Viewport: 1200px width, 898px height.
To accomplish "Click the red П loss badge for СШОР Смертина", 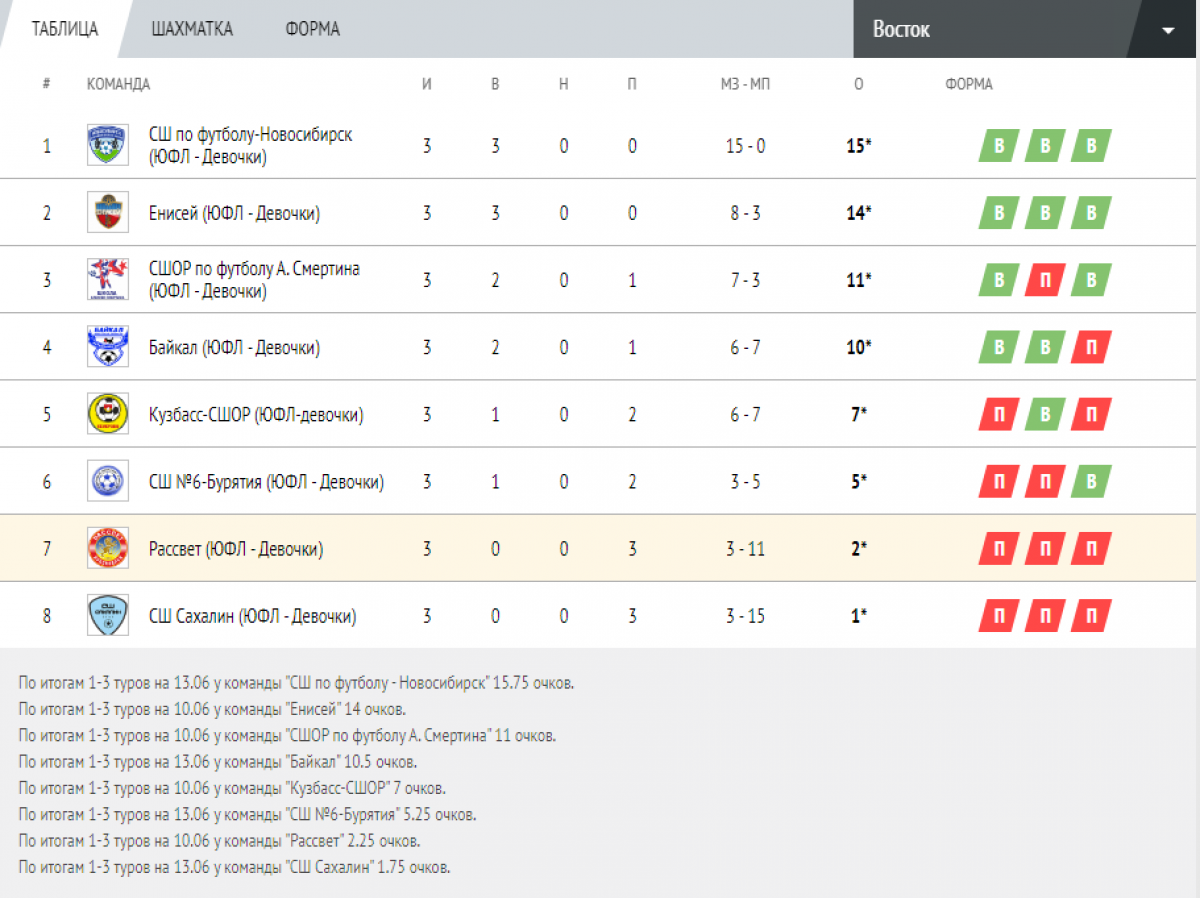I will 1045,280.
